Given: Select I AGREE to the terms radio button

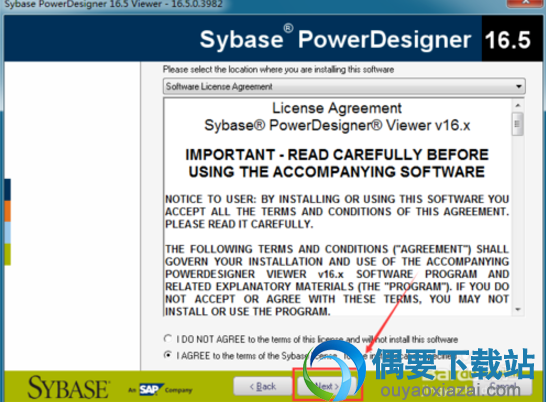Looking at the screenshot, I should click(x=168, y=355).
